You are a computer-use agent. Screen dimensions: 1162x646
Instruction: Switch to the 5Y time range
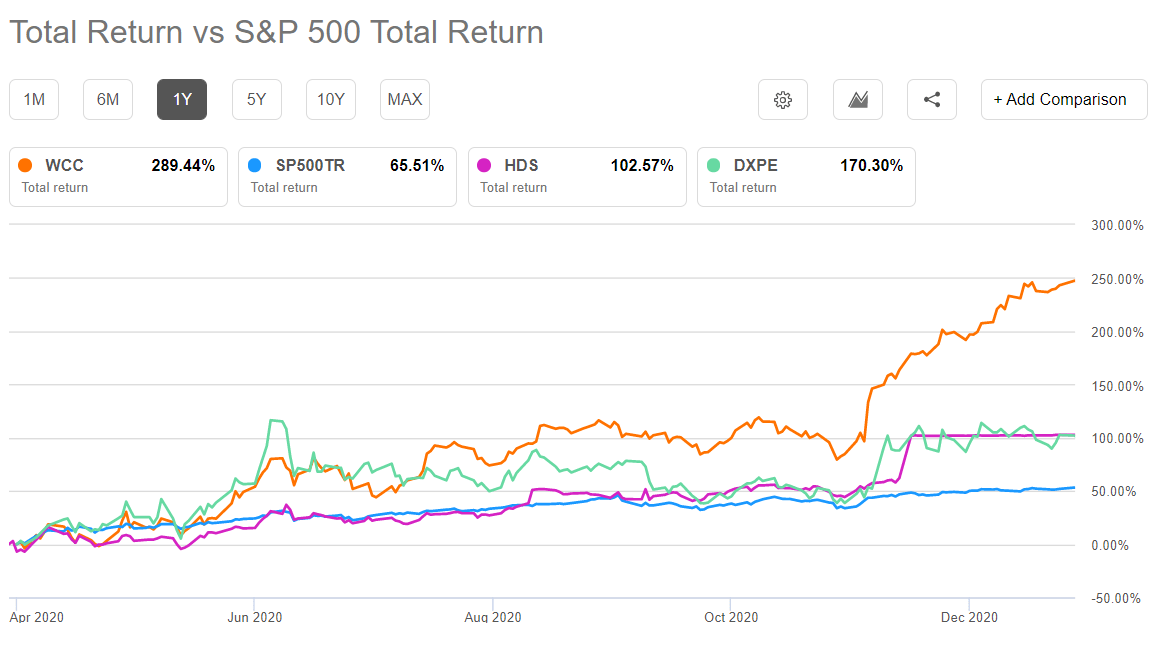256,100
